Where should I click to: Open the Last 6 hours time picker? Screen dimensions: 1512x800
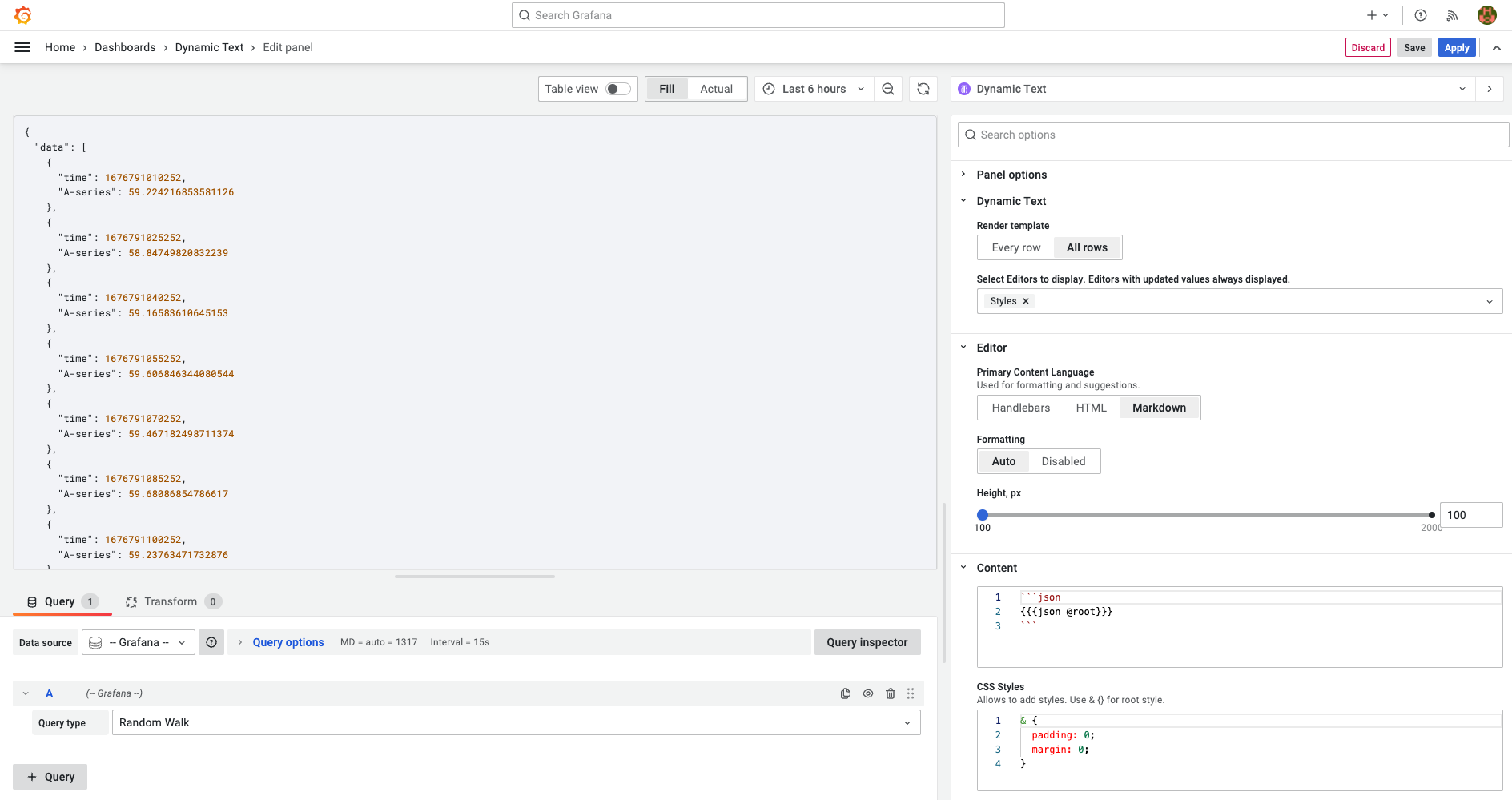(x=814, y=89)
